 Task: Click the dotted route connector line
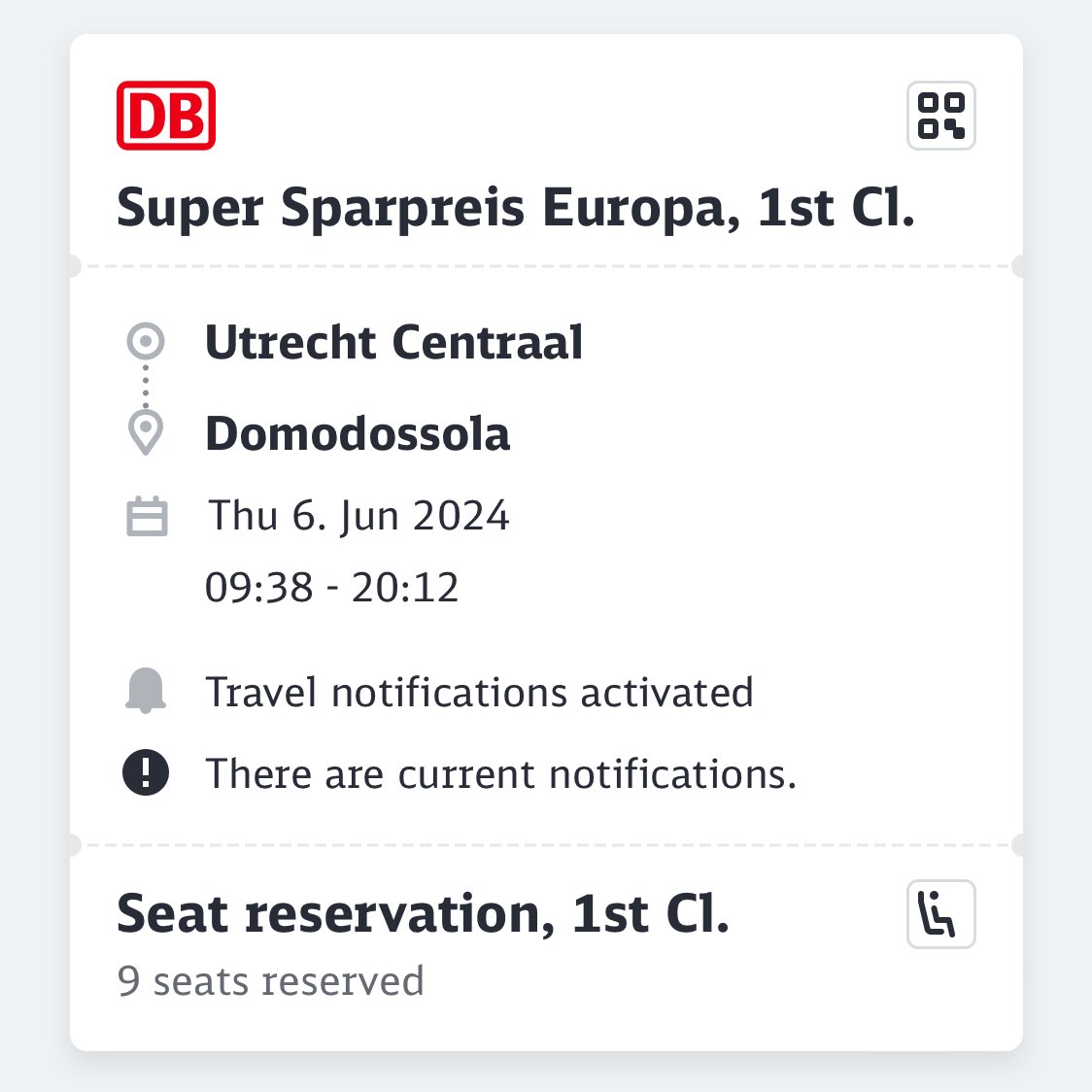pyautogui.click(x=146, y=387)
